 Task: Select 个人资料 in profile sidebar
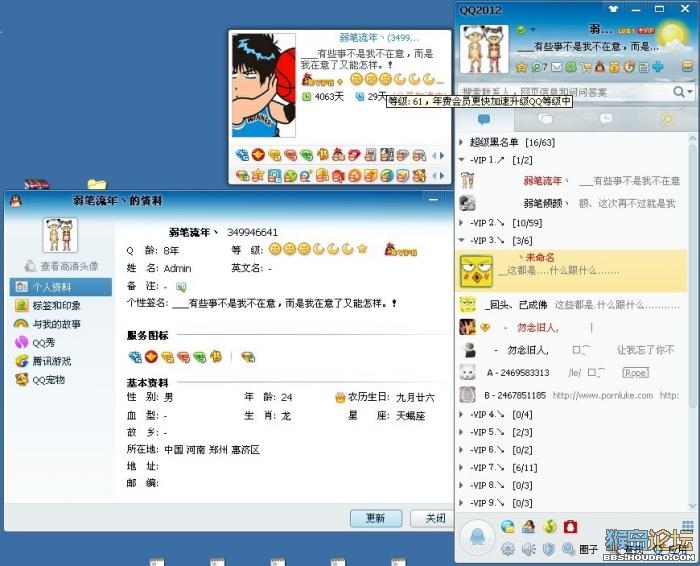[61, 287]
